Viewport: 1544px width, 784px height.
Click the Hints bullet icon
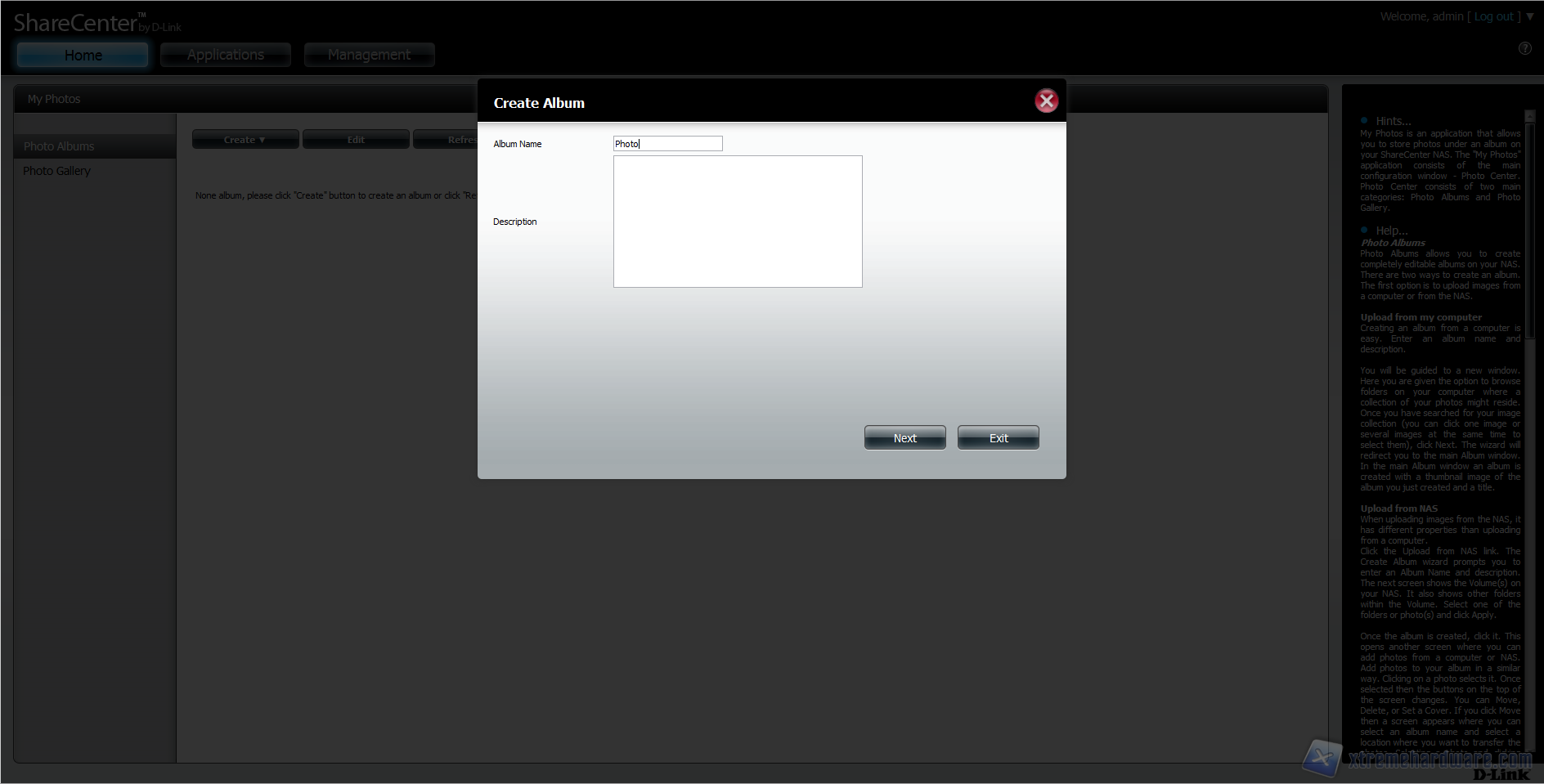coord(1364,121)
